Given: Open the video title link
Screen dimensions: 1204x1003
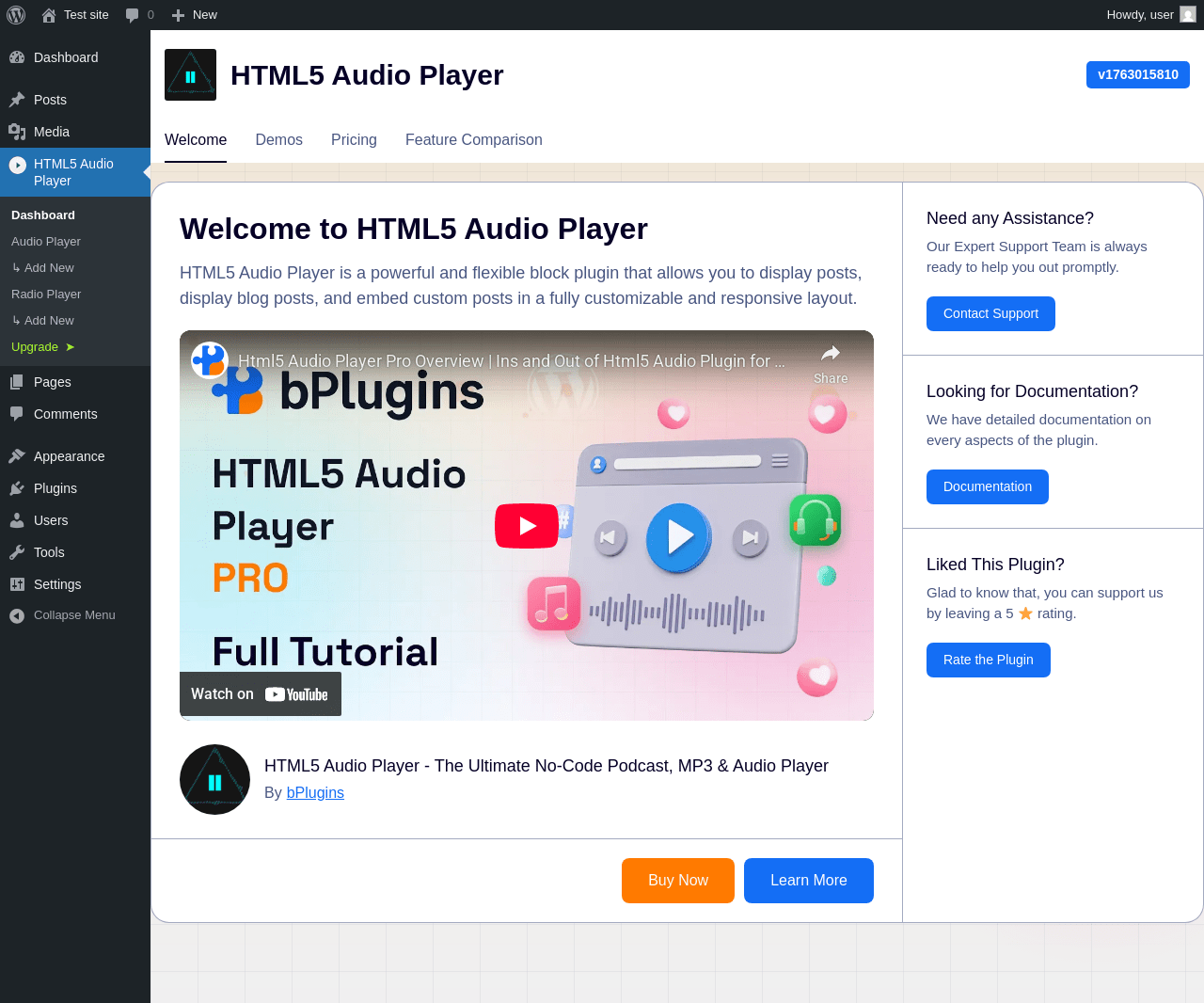Looking at the screenshot, I should click(512, 361).
